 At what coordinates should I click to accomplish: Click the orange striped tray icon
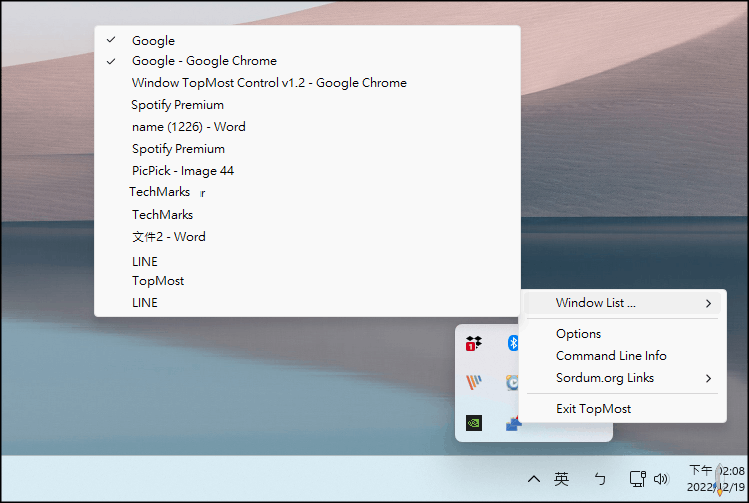(474, 383)
